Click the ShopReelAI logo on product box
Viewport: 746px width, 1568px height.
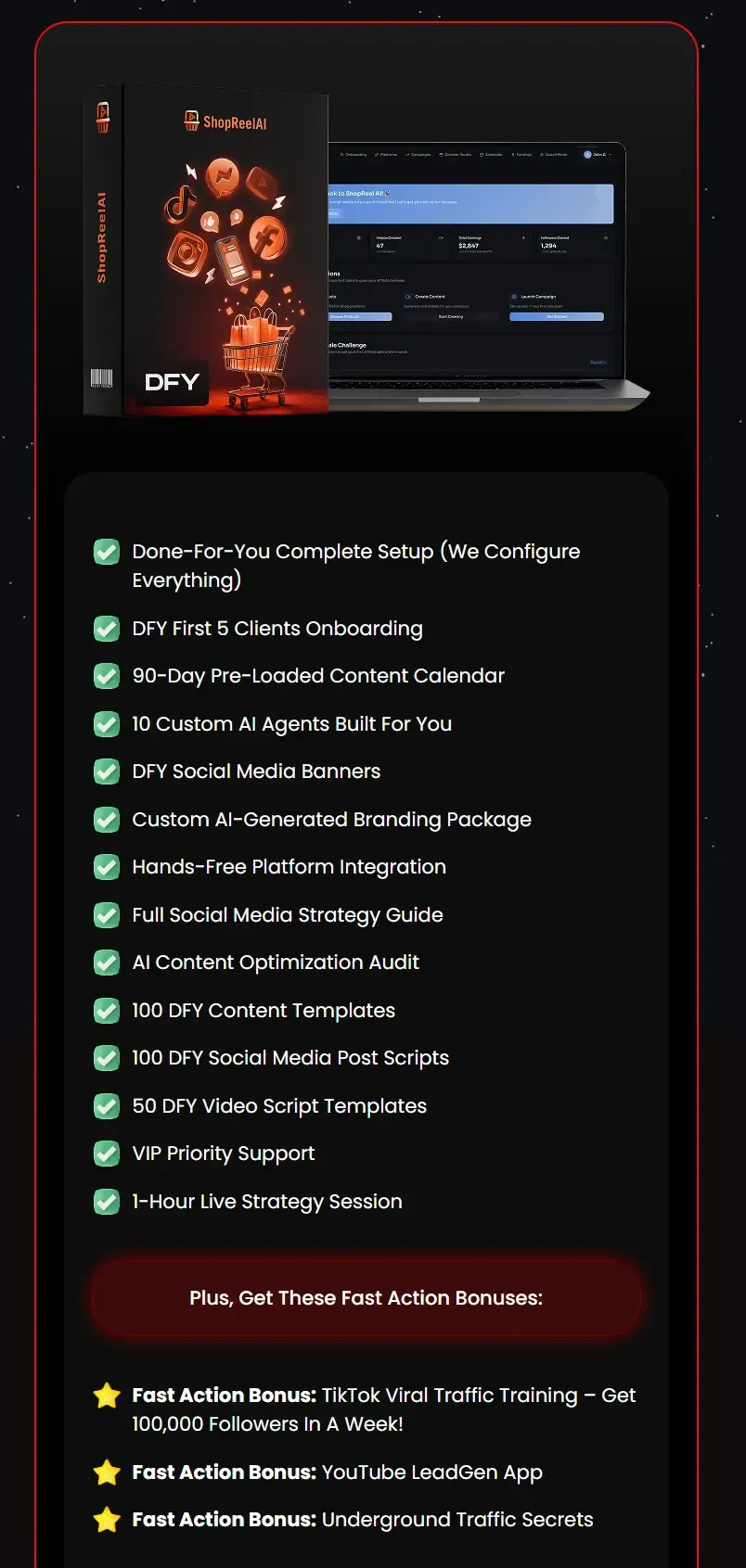click(225, 121)
